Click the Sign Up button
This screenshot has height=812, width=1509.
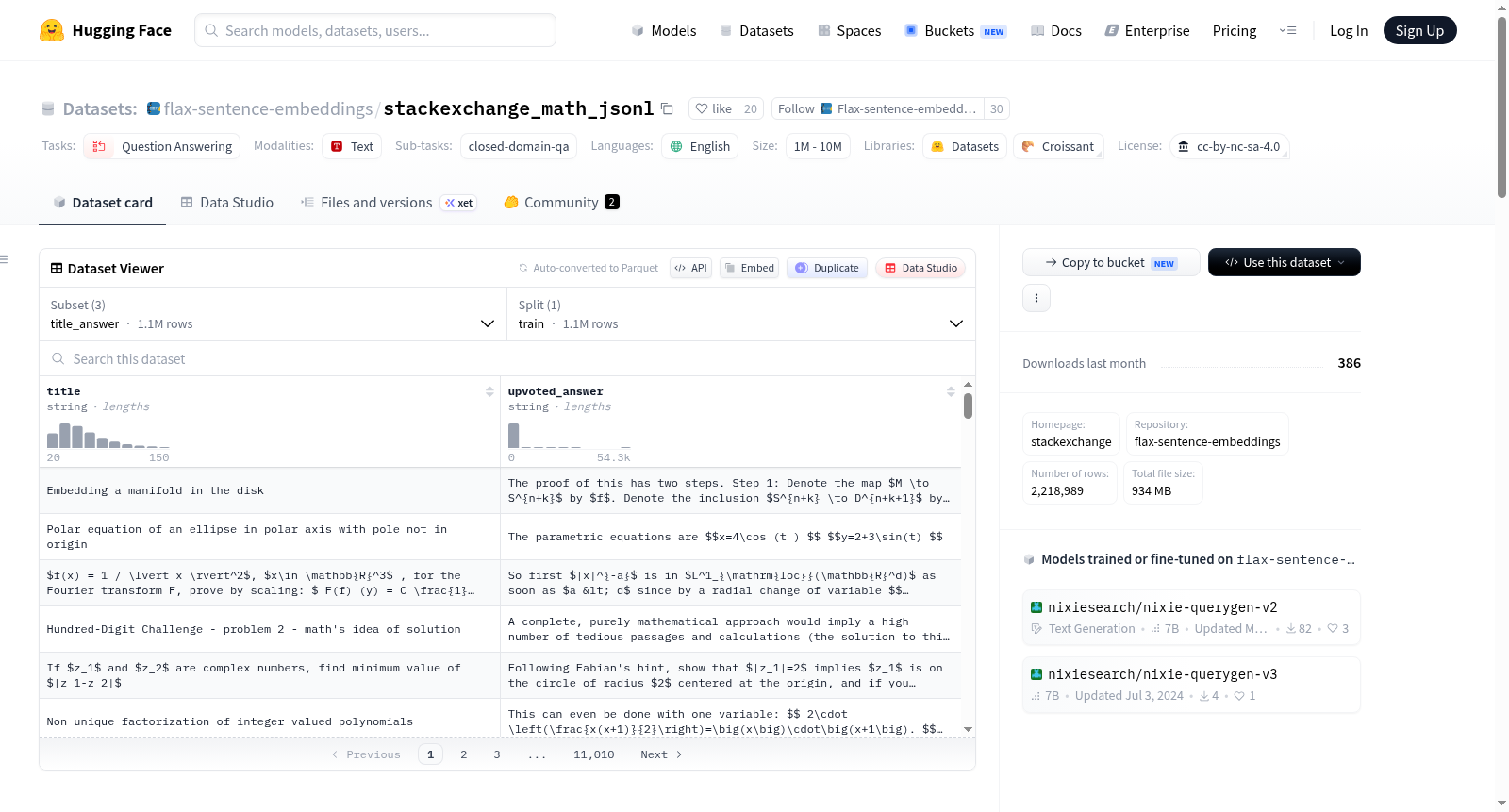(x=1419, y=30)
